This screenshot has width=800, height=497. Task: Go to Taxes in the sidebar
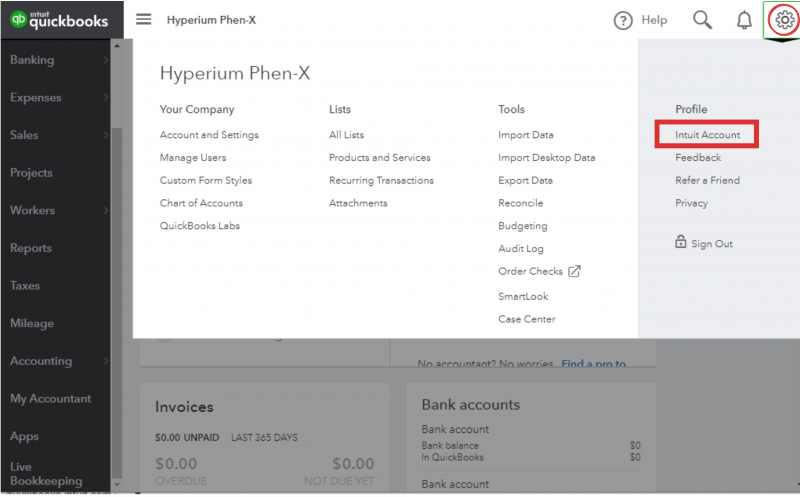coord(24,286)
